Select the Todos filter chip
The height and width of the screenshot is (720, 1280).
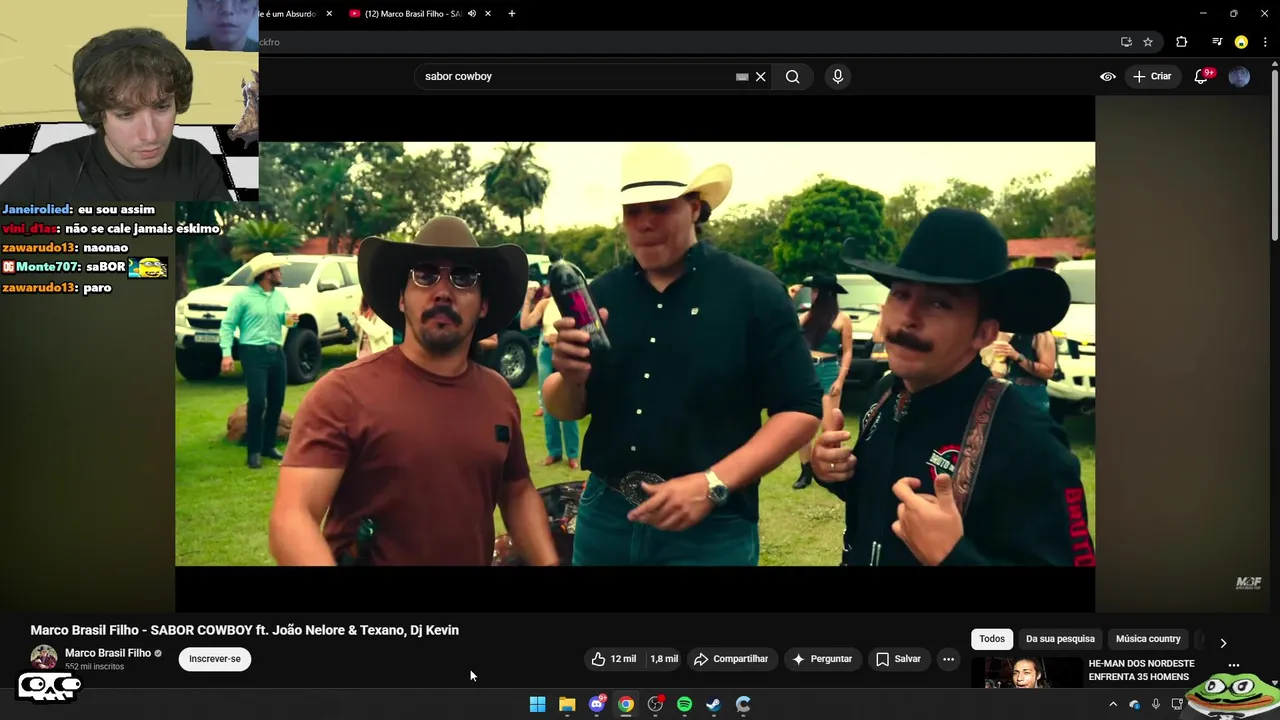coord(992,639)
